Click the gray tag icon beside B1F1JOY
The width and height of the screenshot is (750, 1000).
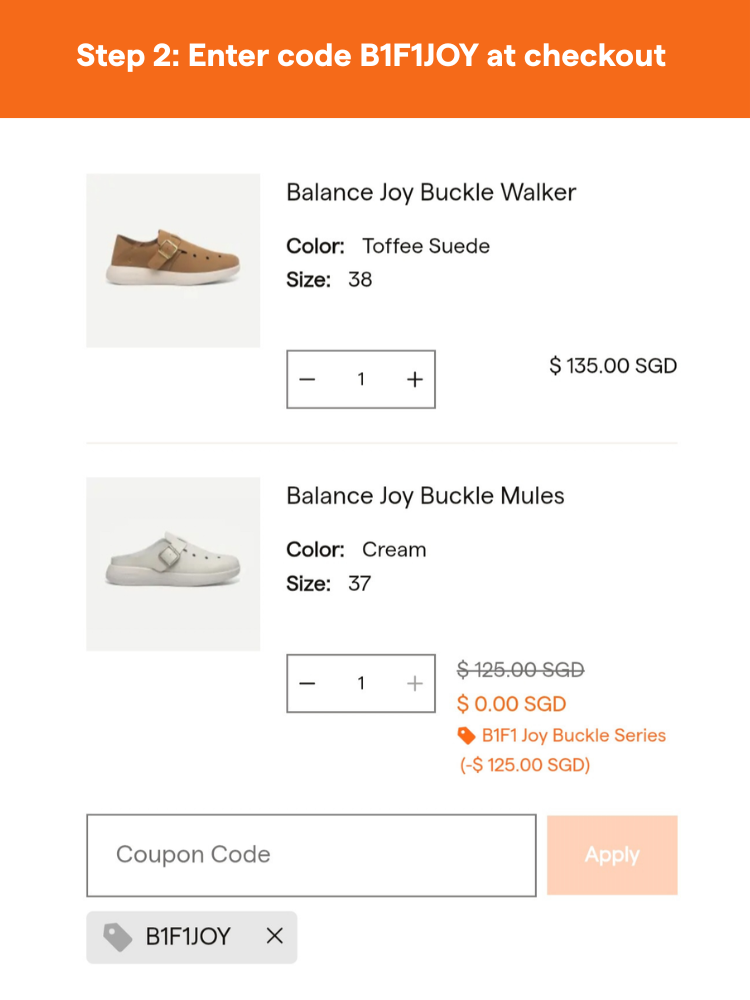point(118,937)
